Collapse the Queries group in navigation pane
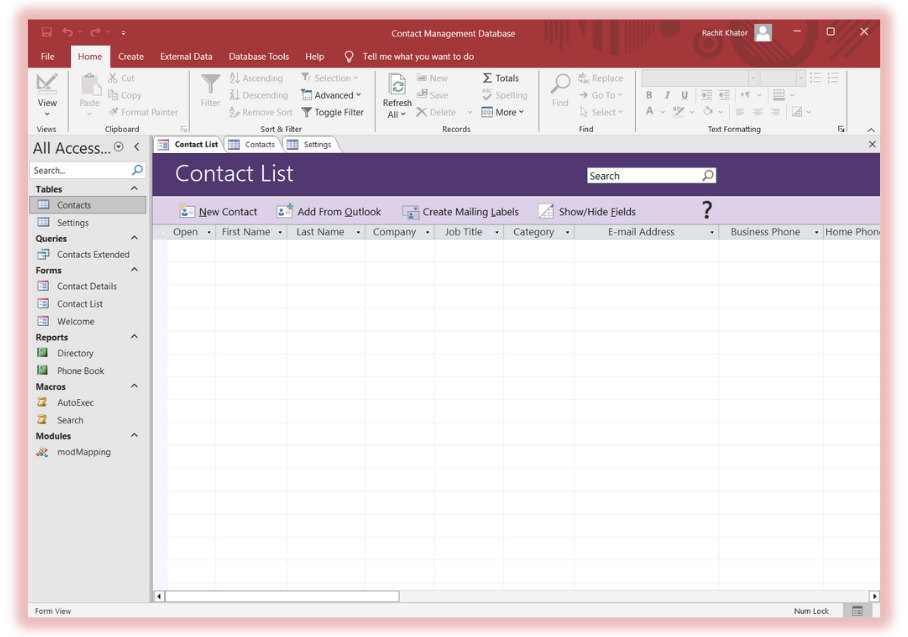Screen dimensions: 908x637 pyautogui.click(x=135, y=238)
